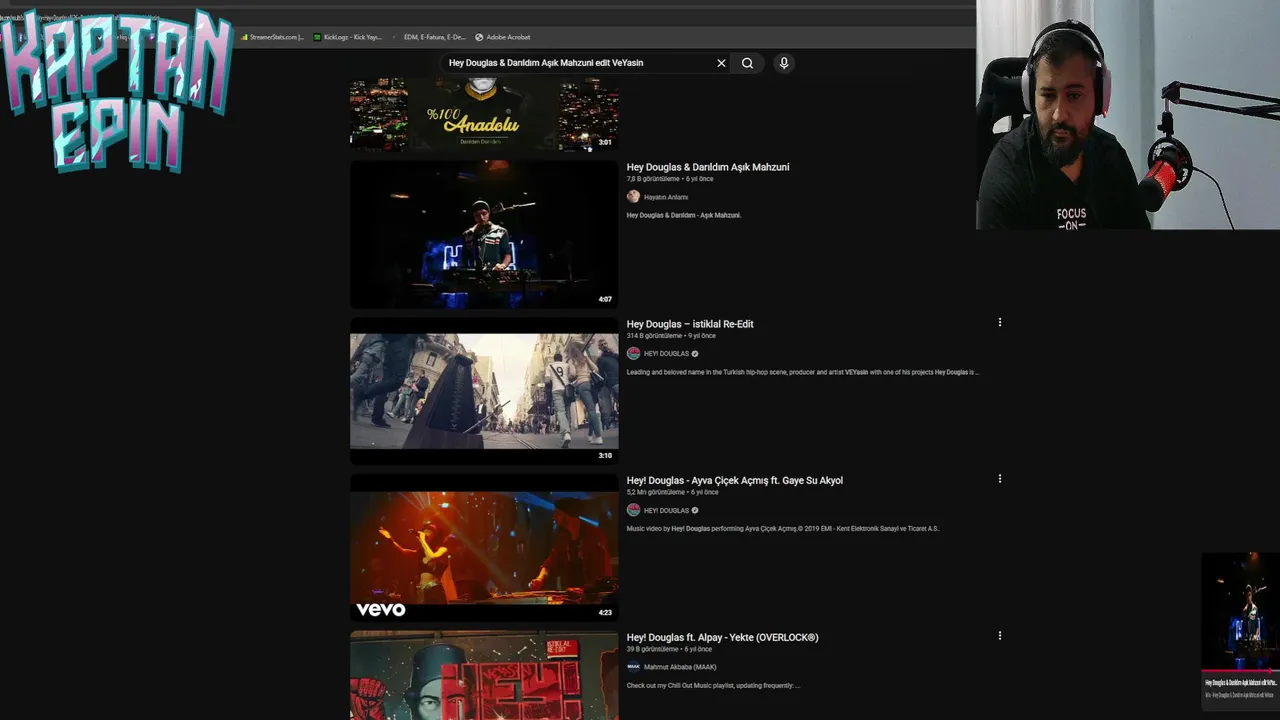Click the 4:07 duration badge
Screen dimensions: 1280x720
coord(605,299)
